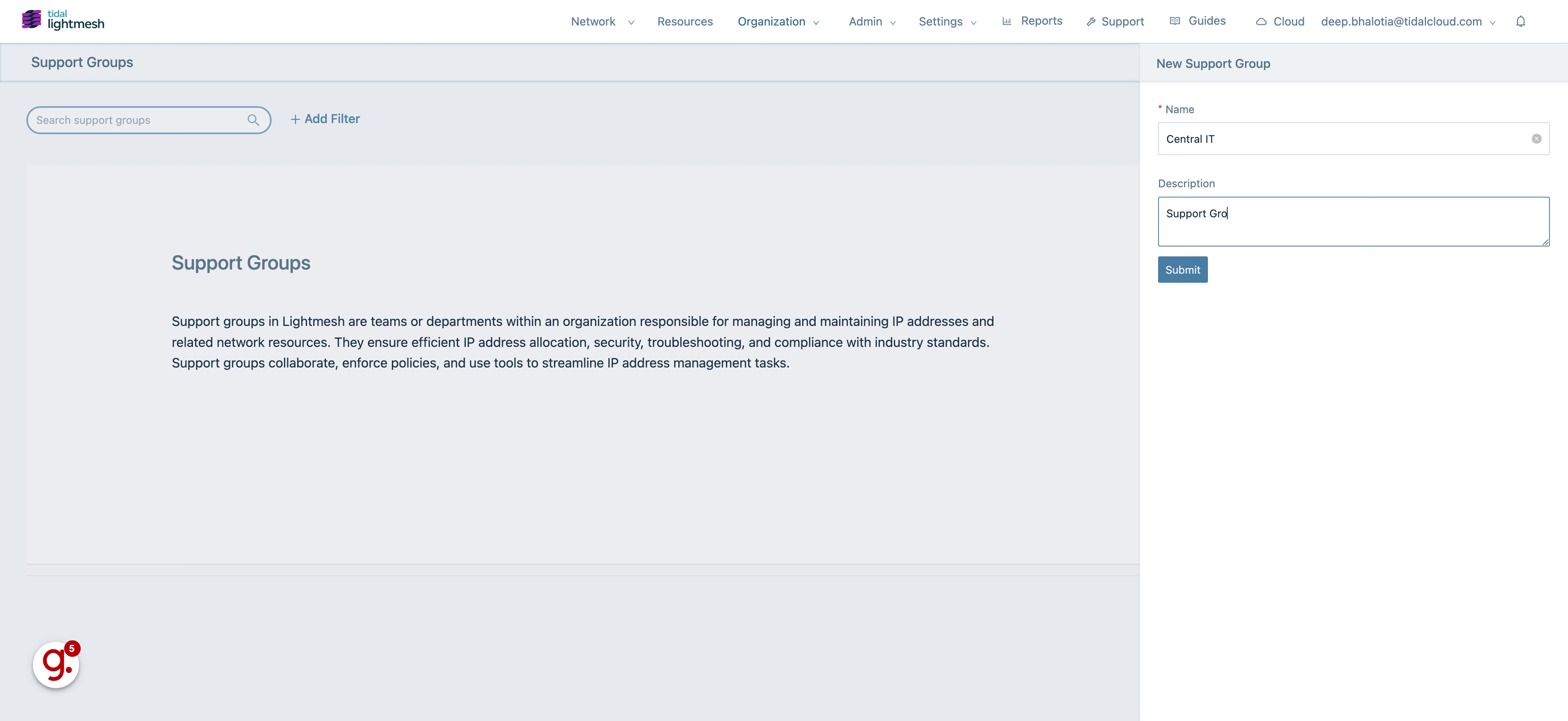1568x721 pixels.
Task: Focus the Search support groups field
Action: [149, 120]
